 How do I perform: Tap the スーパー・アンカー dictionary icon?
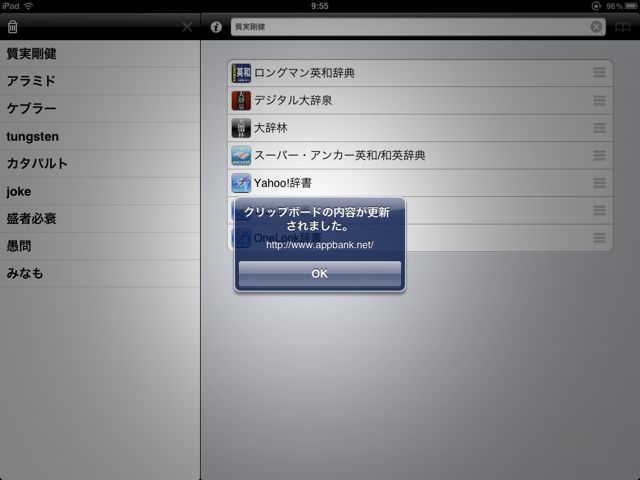tap(241, 156)
